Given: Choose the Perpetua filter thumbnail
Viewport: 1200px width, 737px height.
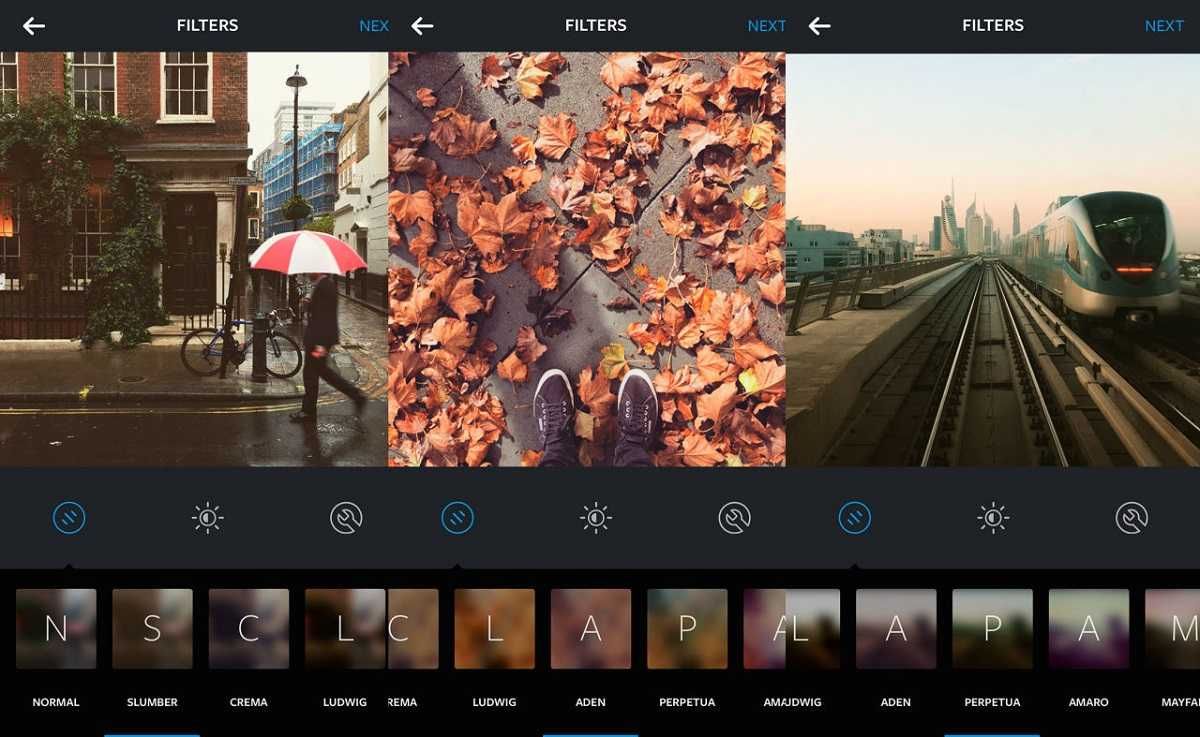Looking at the screenshot, I should coord(687,627).
